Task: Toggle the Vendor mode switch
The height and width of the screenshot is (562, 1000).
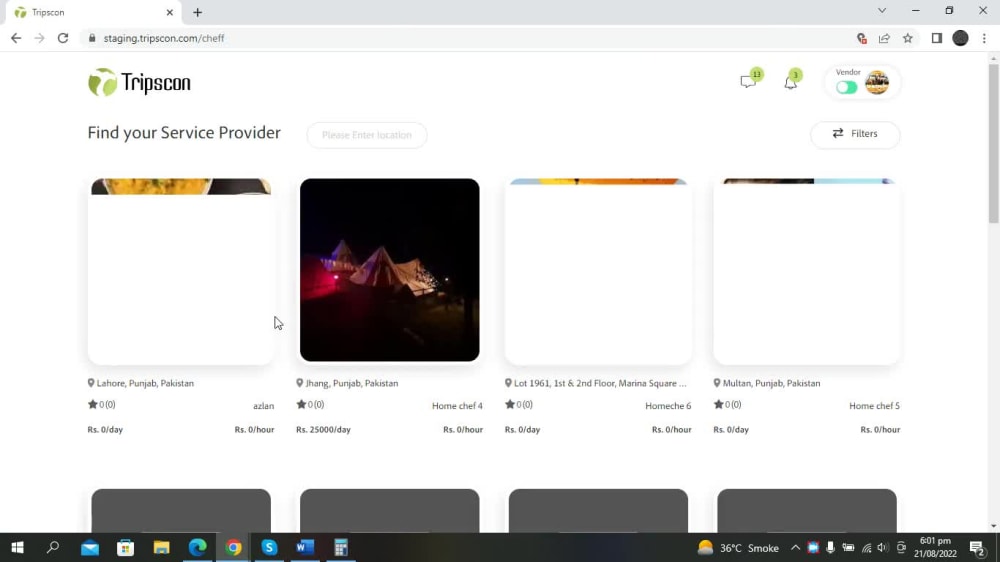Action: 846,87
